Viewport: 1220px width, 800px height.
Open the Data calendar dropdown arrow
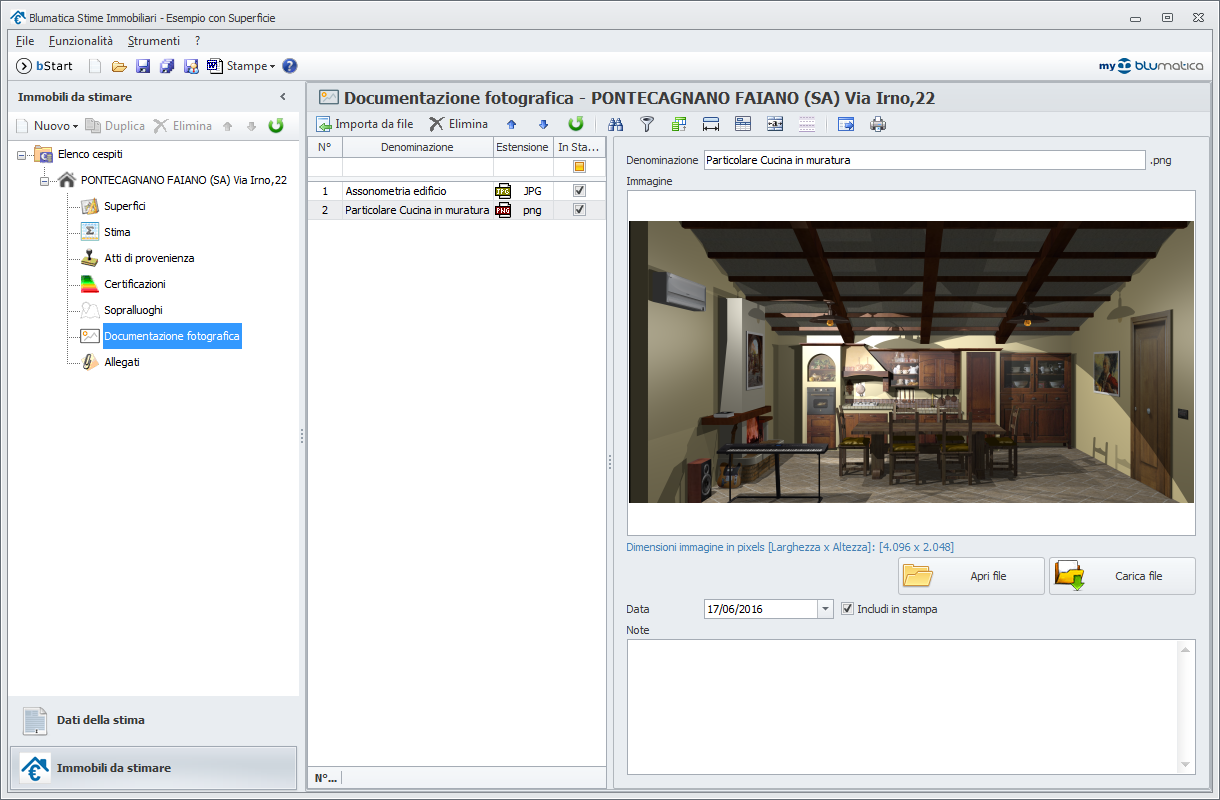(825, 609)
